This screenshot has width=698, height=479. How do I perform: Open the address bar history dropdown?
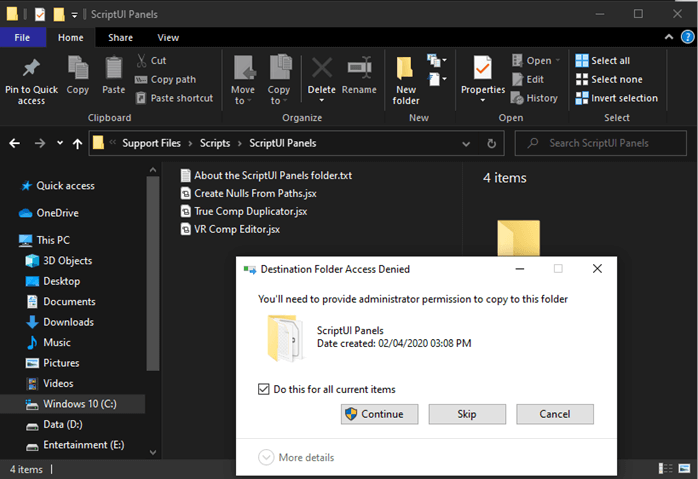466,144
